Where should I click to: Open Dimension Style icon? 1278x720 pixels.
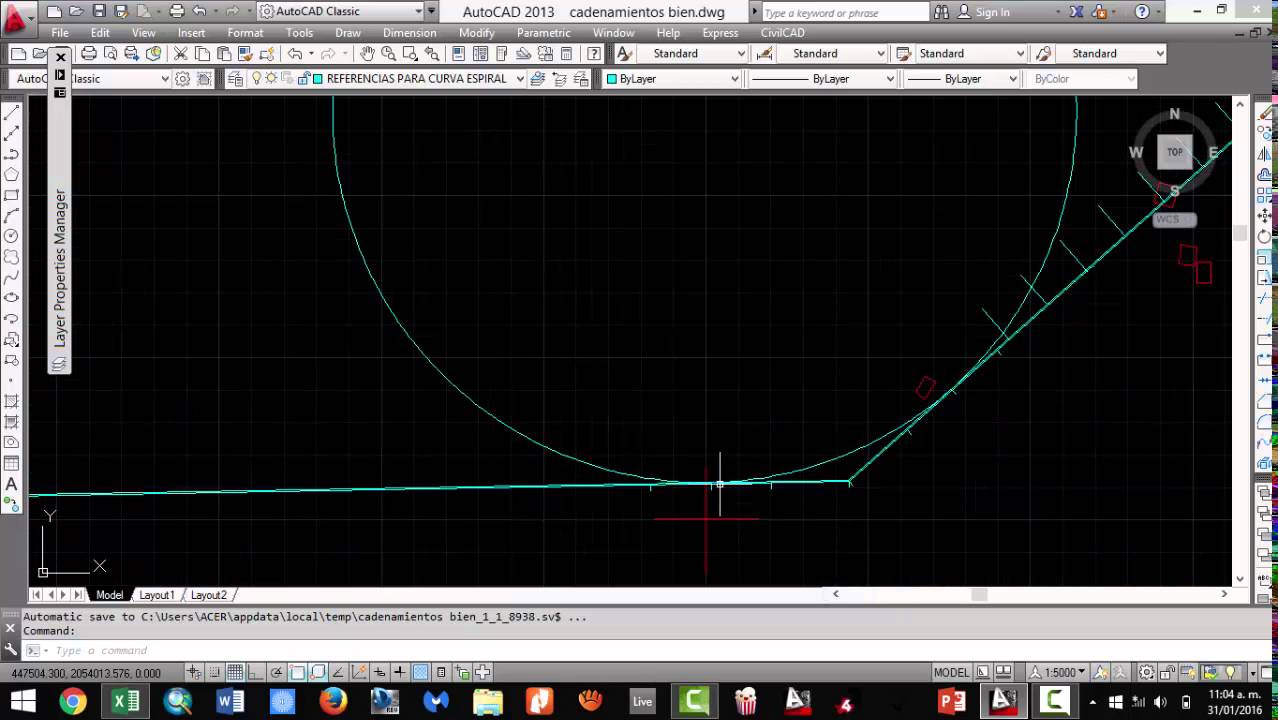[x=765, y=54]
